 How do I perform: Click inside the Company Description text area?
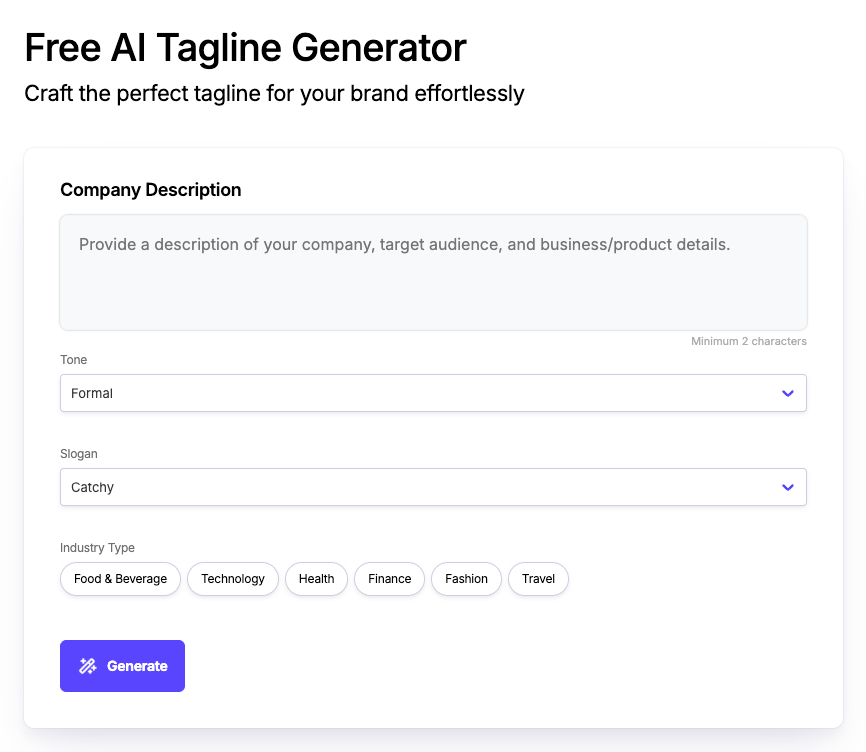433,272
